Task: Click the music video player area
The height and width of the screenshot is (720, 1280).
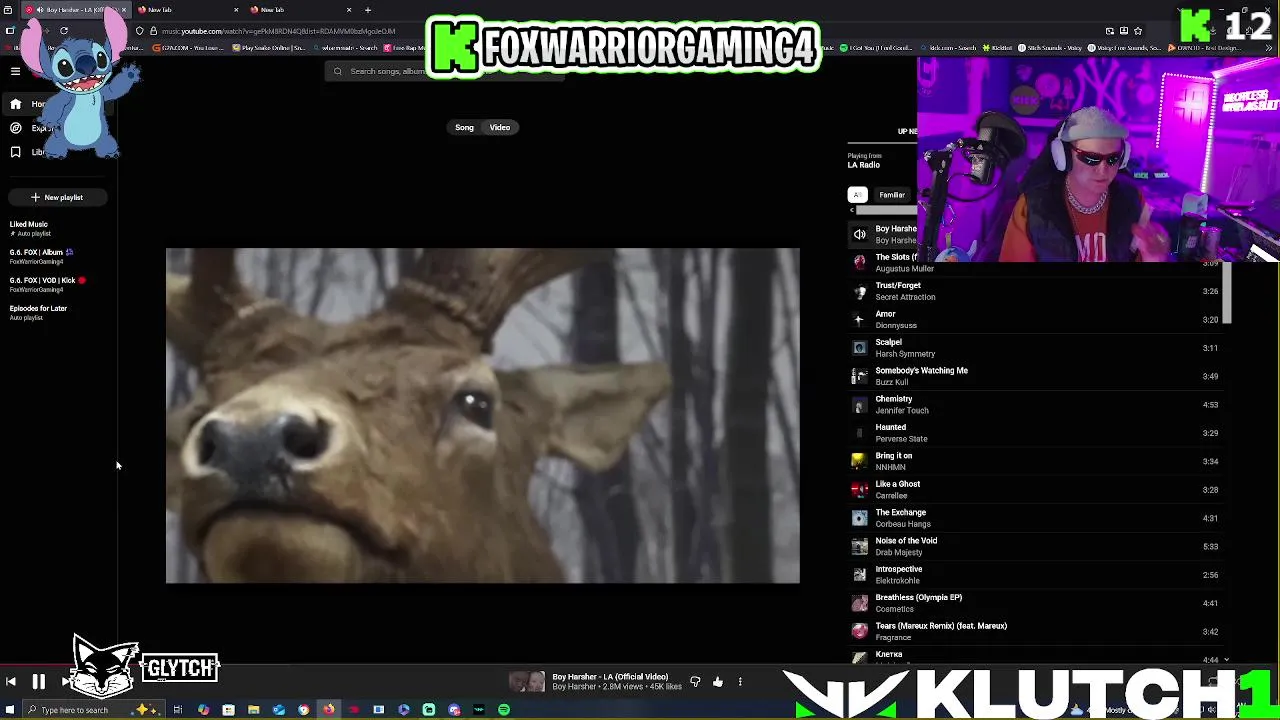Action: [482, 415]
